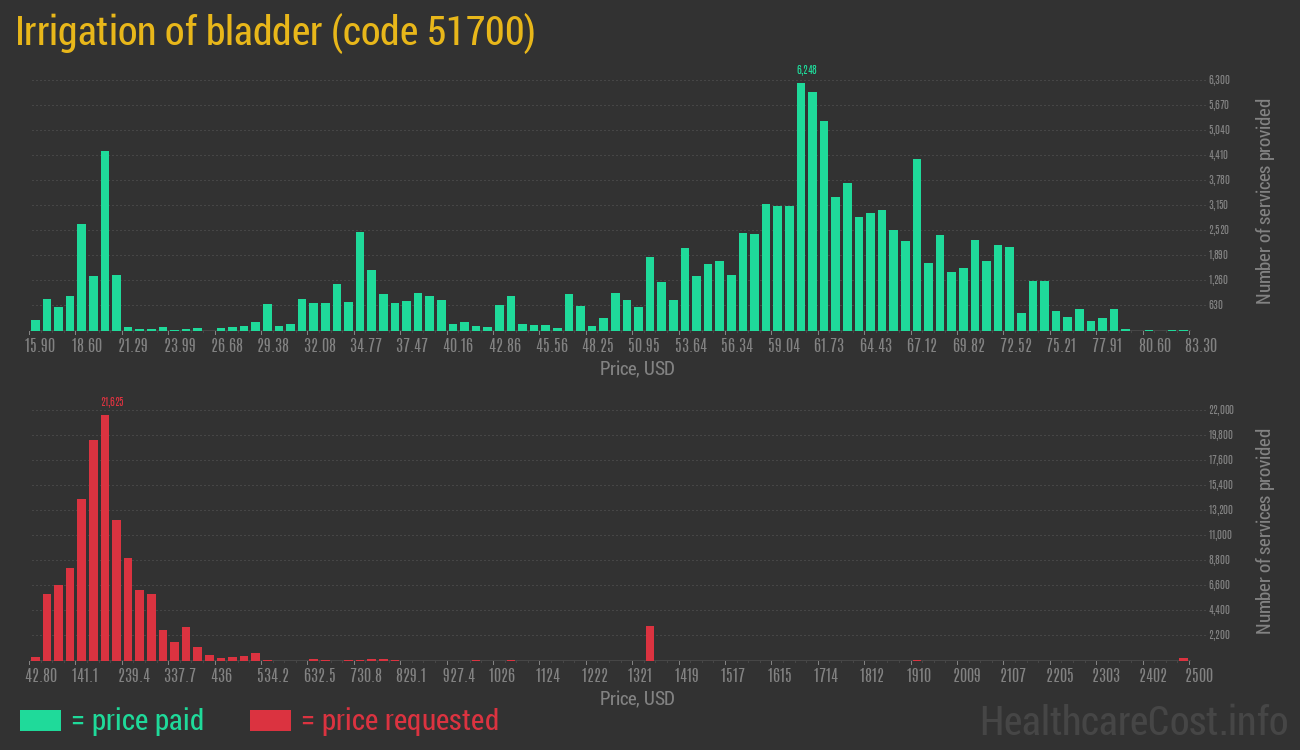This screenshot has height=750, width=1300.
Task: Click the 'price requested' legend text
Action: (x=399, y=720)
